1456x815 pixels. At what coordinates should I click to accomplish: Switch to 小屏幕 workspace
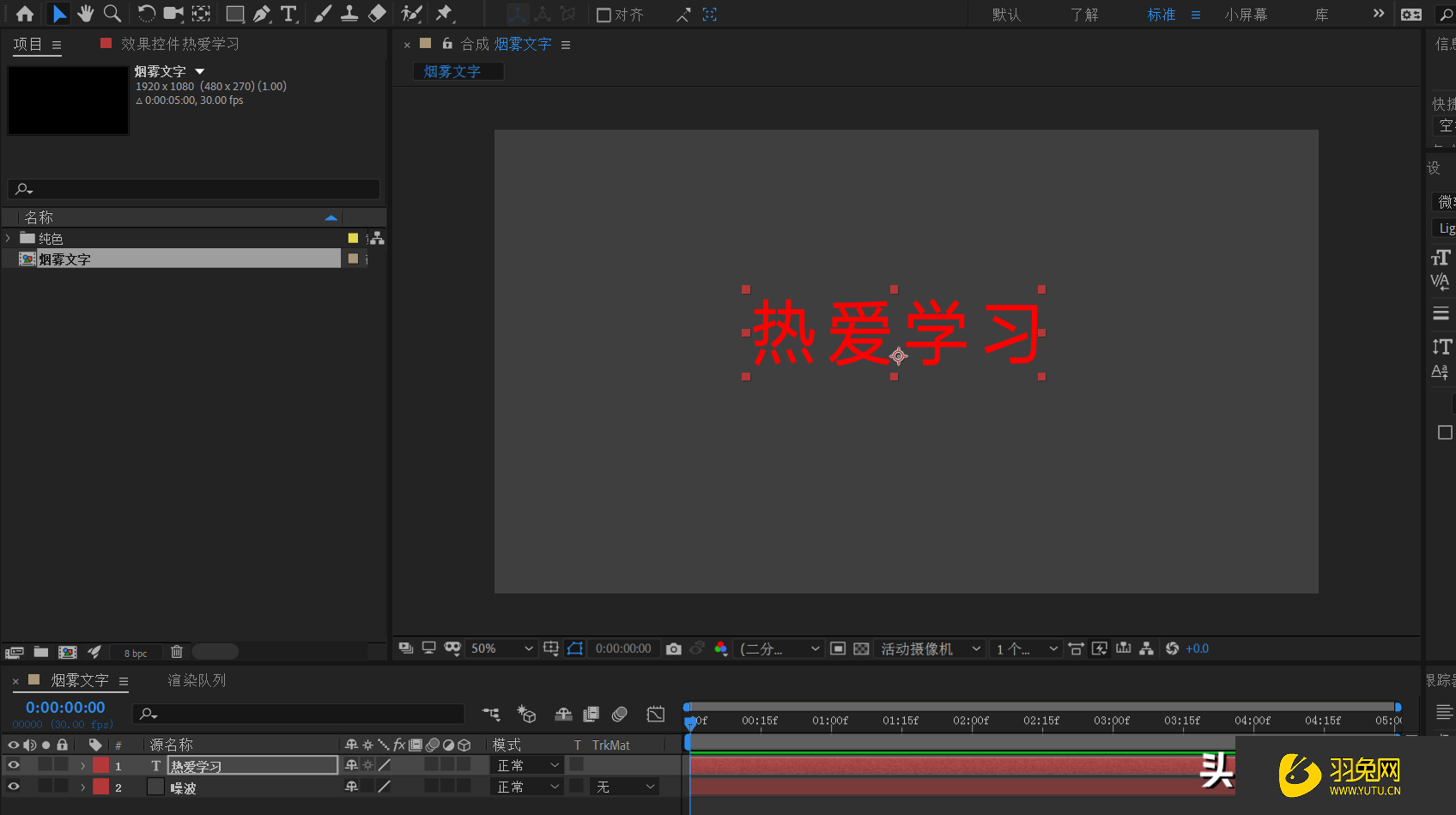1246,15
